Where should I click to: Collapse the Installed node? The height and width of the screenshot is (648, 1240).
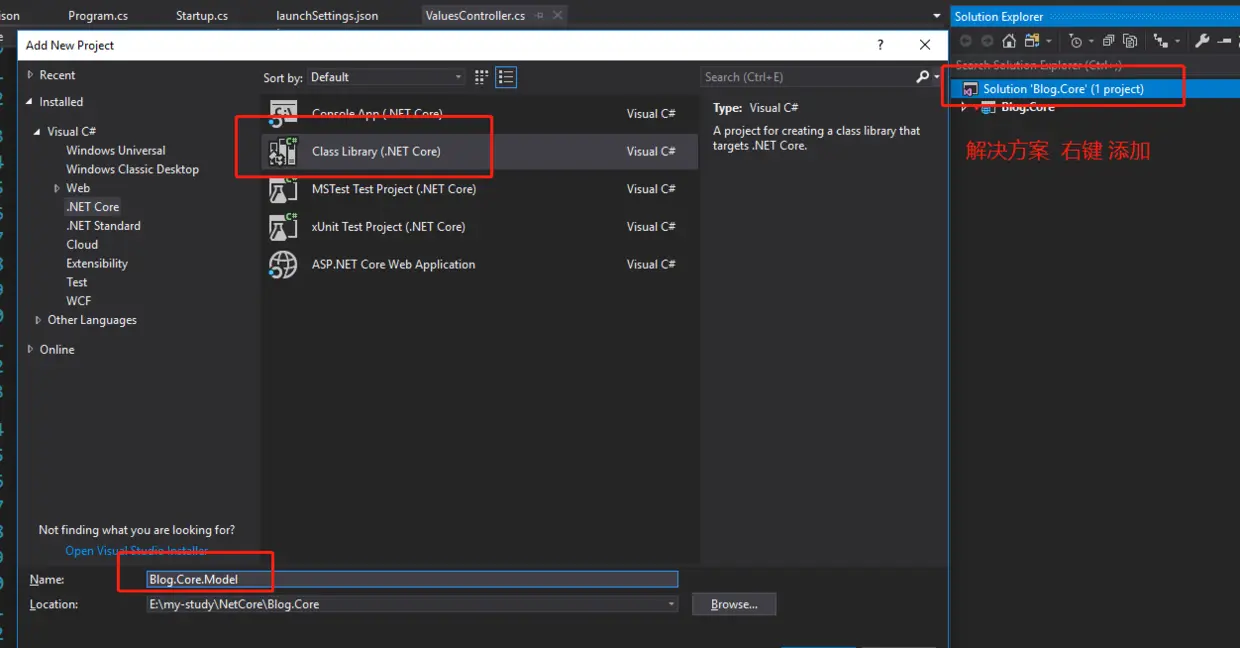coord(30,102)
